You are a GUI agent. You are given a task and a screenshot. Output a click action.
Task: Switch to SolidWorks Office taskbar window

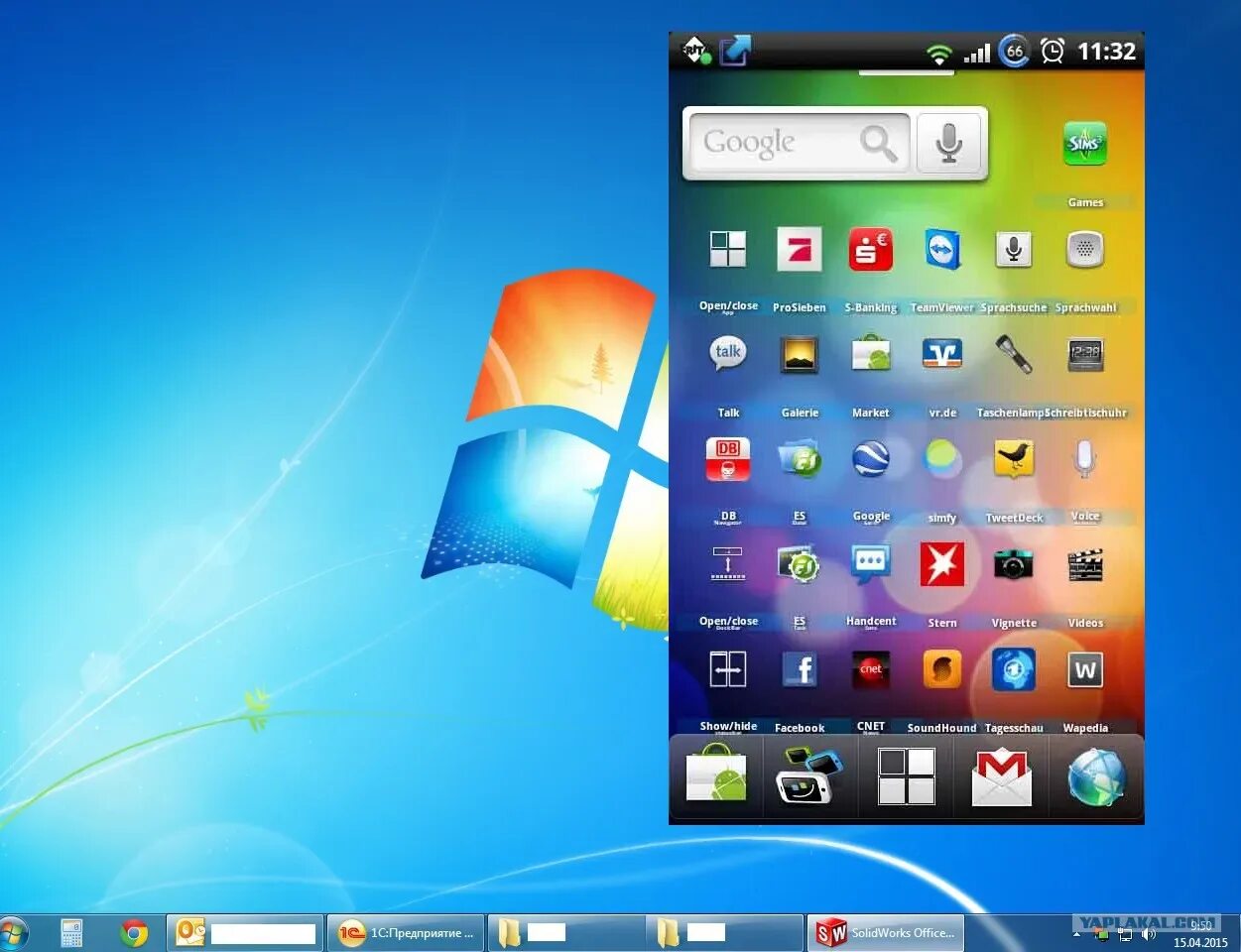coord(886,933)
